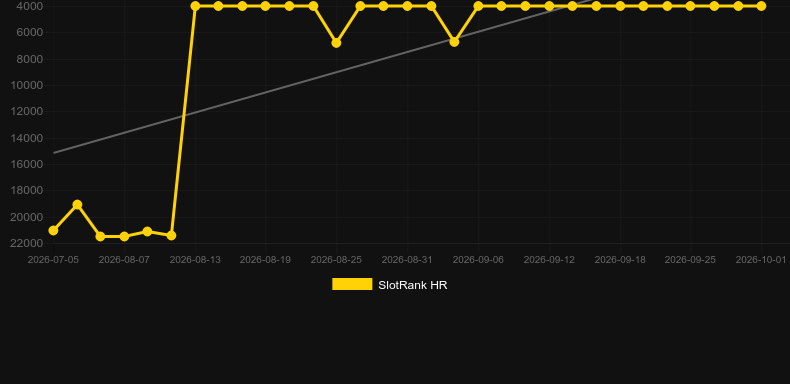Click the 22000 y-axis label
Image resolution: width=790 pixels, height=384 pixels.
point(27,243)
